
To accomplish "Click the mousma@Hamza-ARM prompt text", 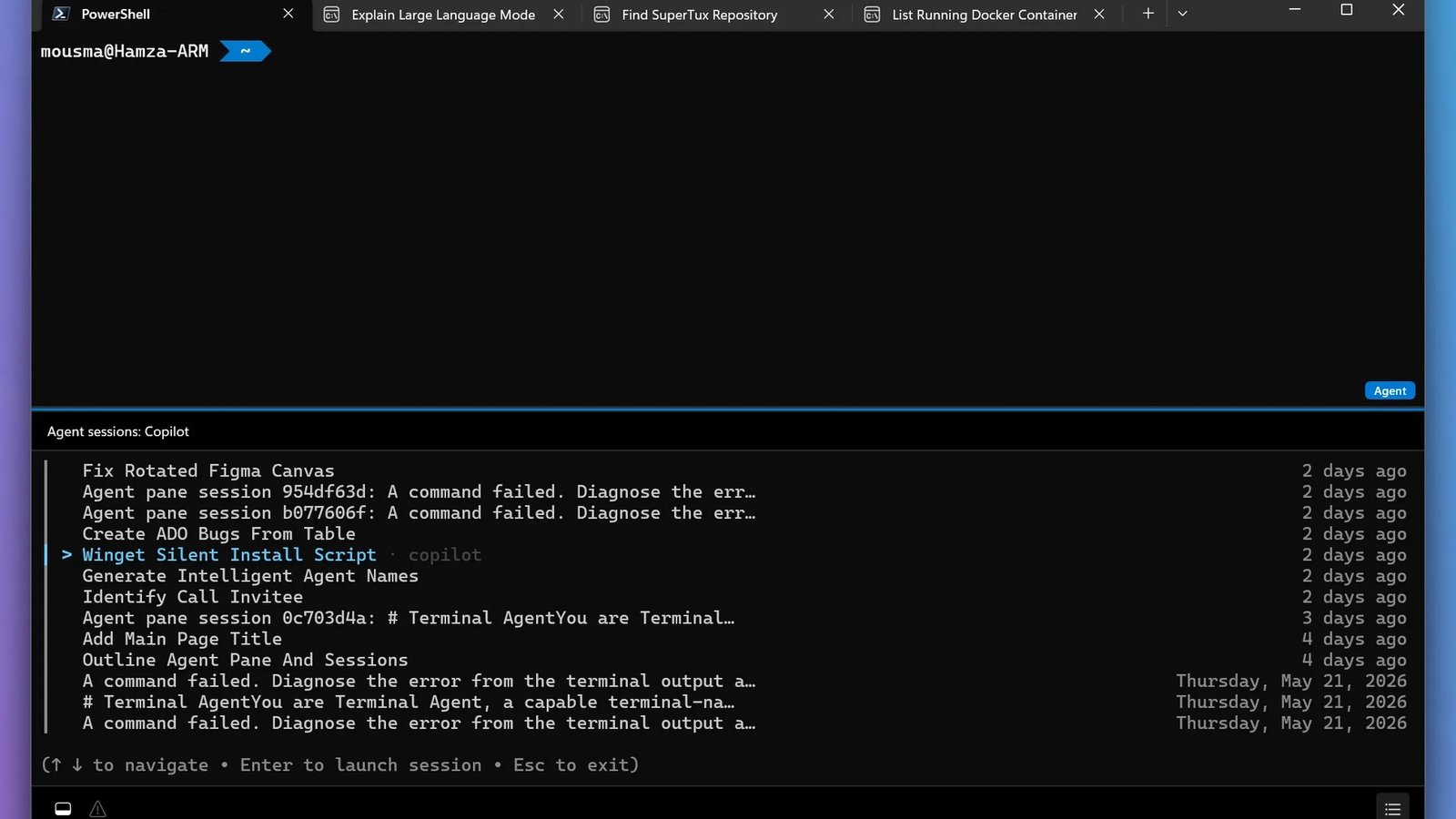I will click(x=125, y=52).
